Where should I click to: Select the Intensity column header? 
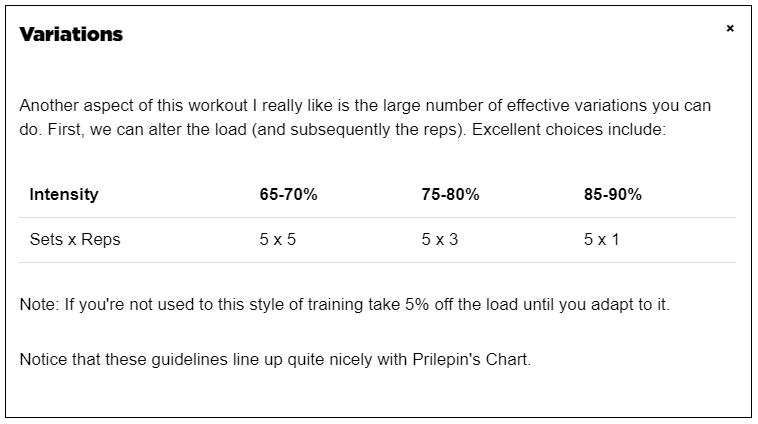click(x=64, y=194)
